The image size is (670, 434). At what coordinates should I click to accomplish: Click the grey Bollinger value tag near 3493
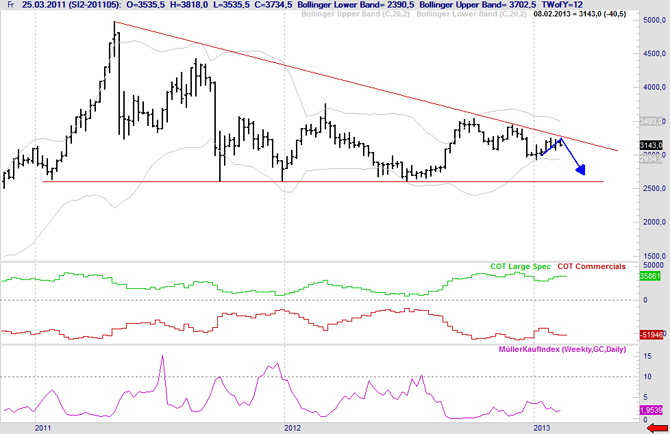651,121
